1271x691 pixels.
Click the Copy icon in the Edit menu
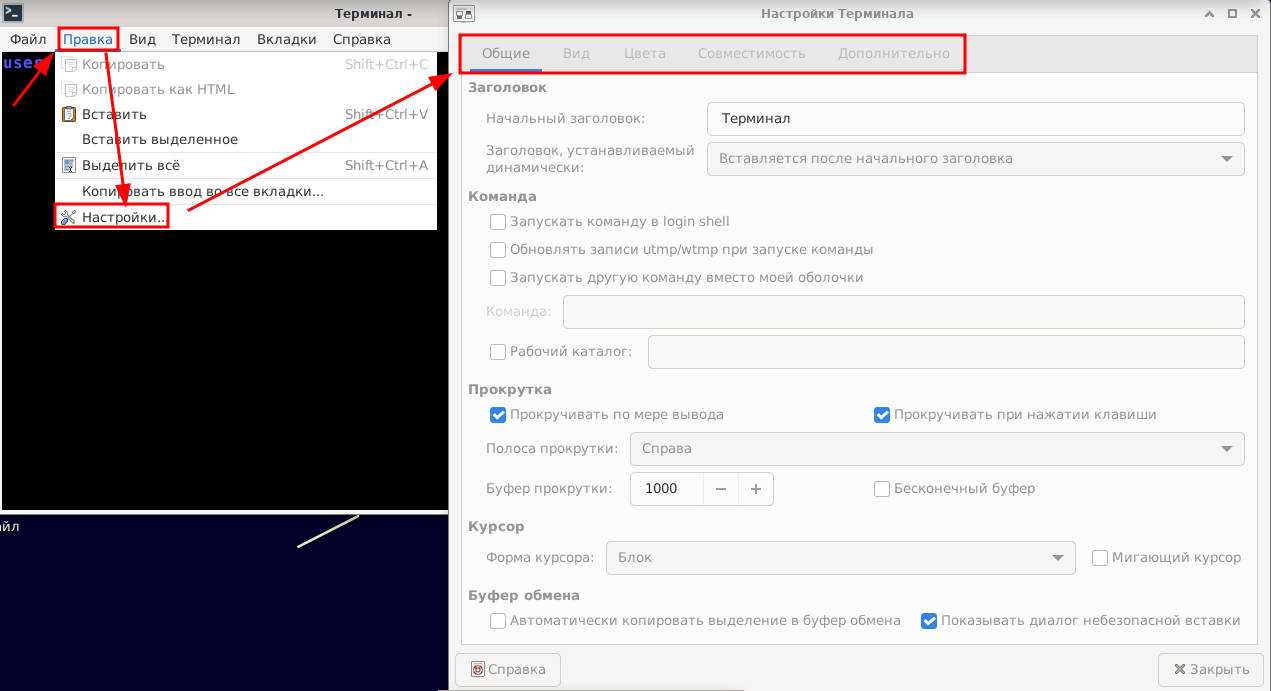pyautogui.click(x=69, y=64)
